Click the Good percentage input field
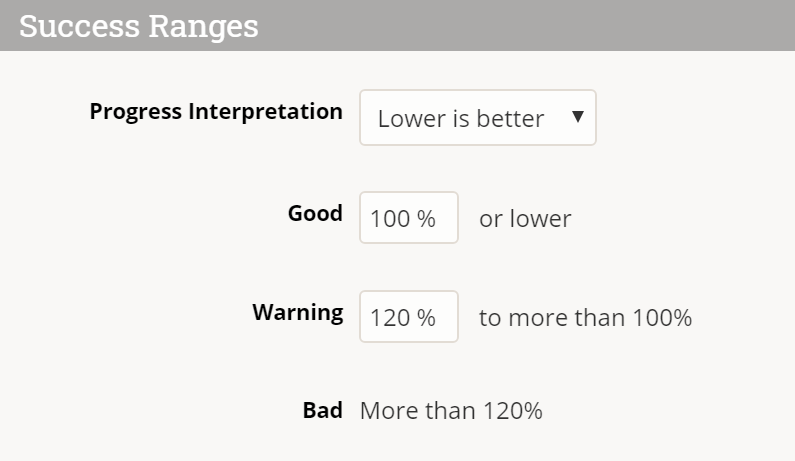The height and width of the screenshot is (461, 795). tap(408, 218)
